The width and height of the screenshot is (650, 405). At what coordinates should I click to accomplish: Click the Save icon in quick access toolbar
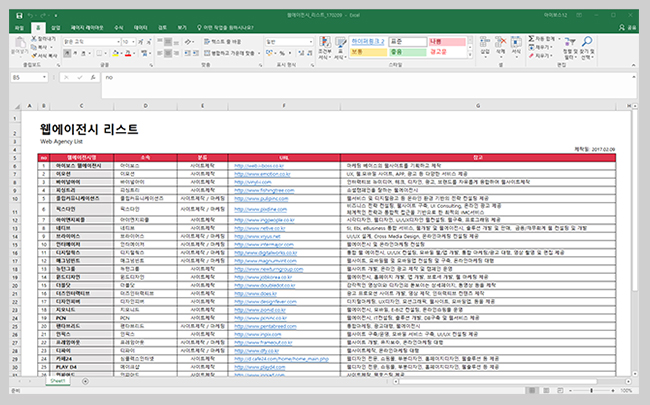click(19, 15)
